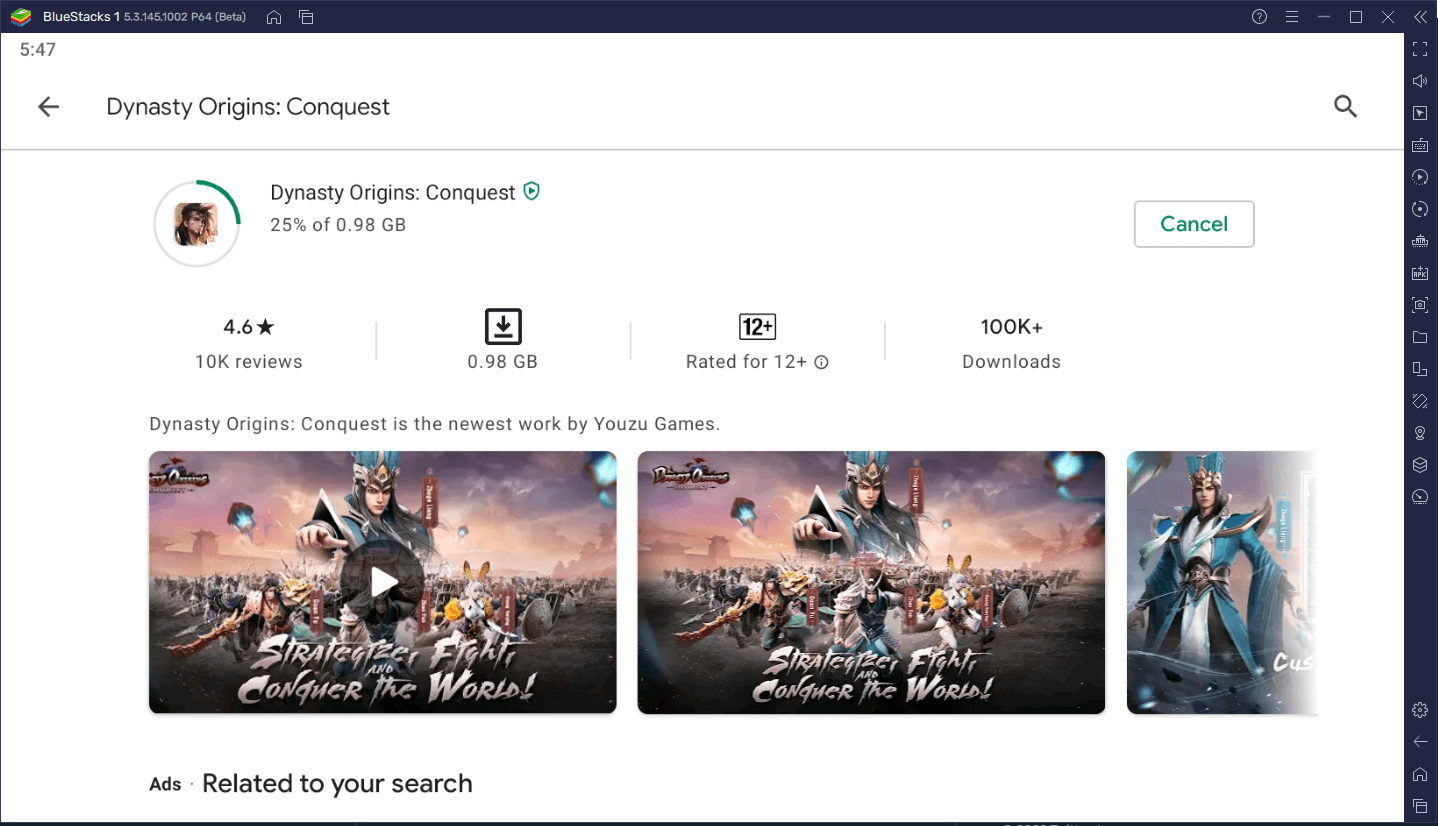Open the BlueStacks help question icon

pyautogui.click(x=1259, y=17)
